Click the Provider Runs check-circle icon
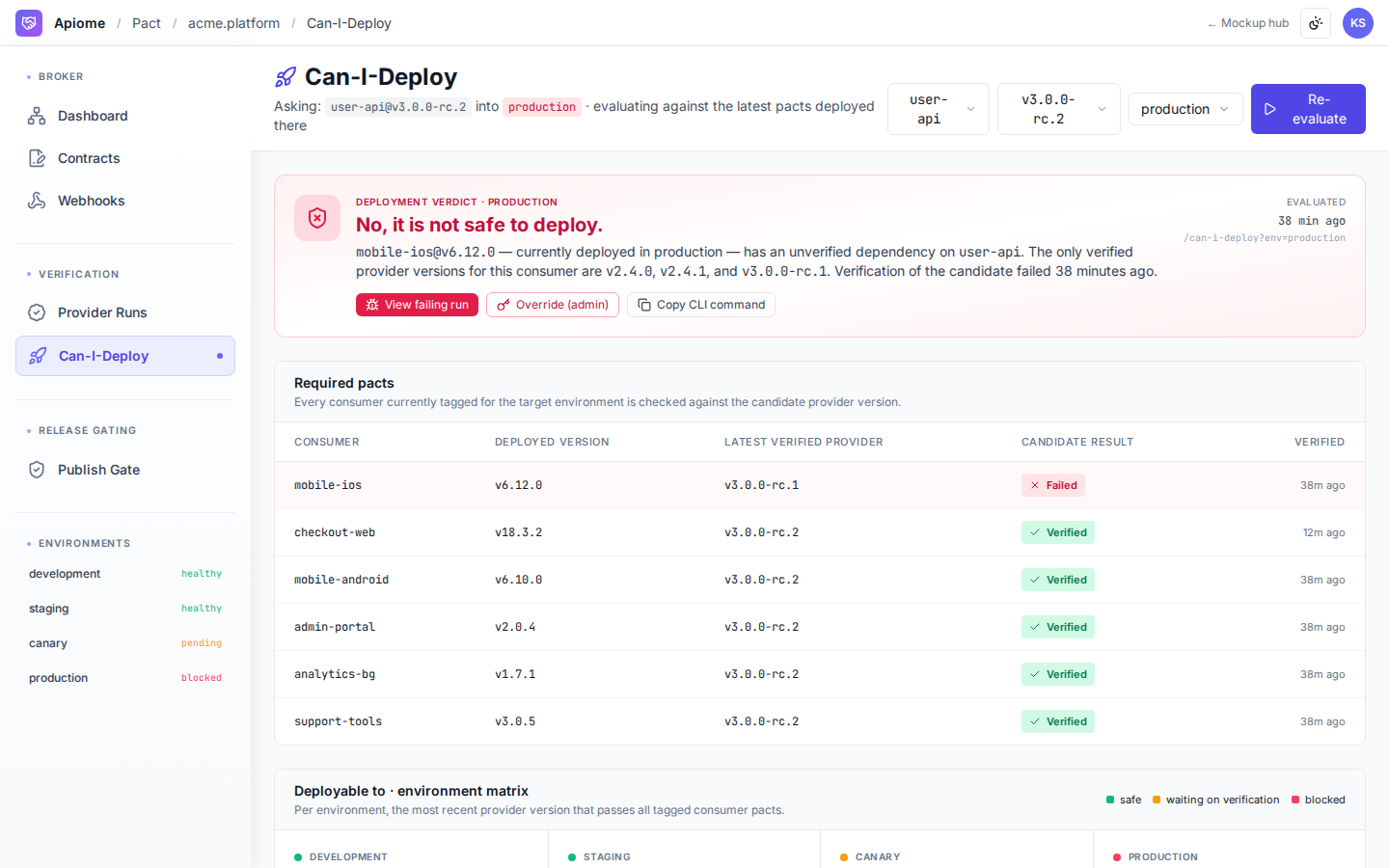This screenshot has height=868, width=1389. (37, 312)
